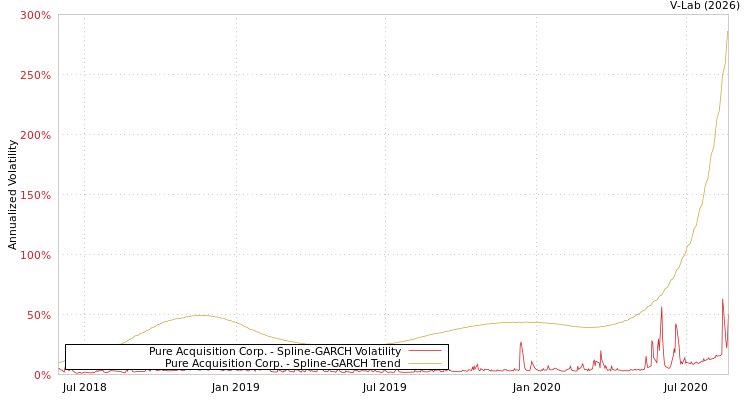Click the 150% y-axis label
Image resolution: width=750 pixels, height=400 pixels.
tap(35, 195)
